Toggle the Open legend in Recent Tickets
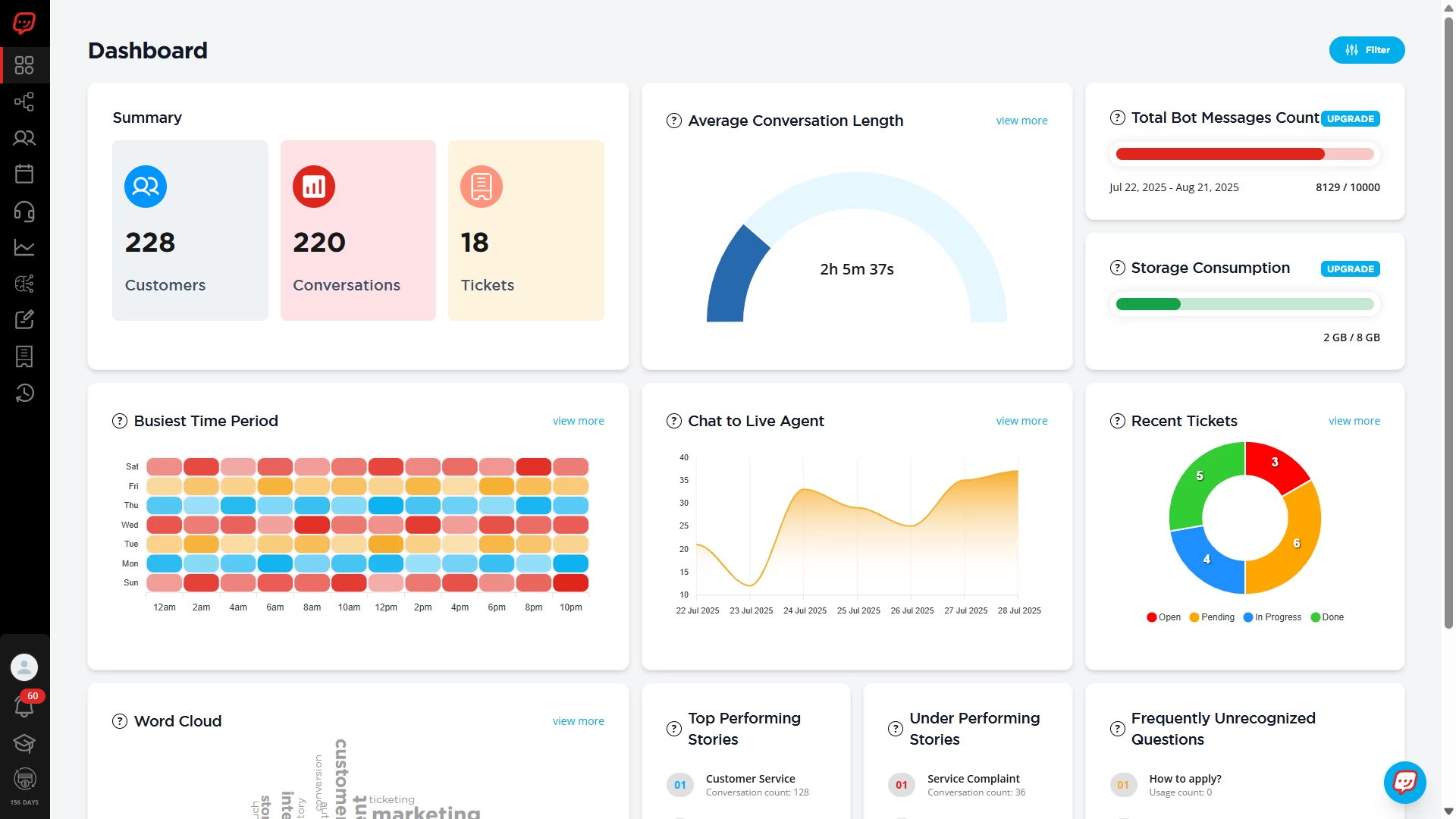 1164,617
